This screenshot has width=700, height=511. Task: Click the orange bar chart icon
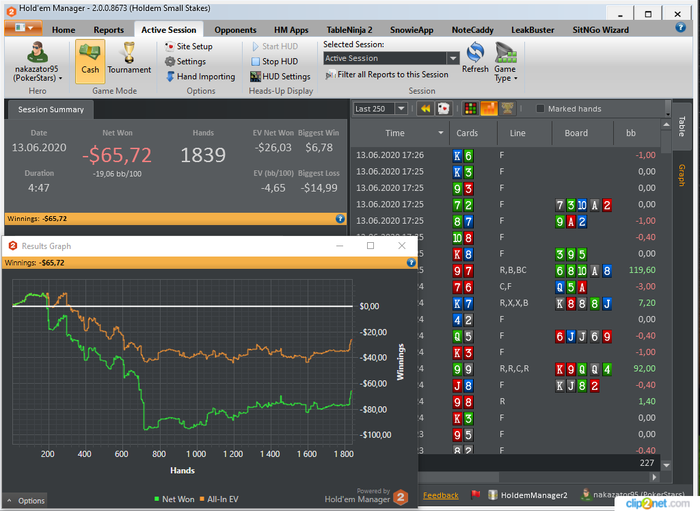coord(489,108)
